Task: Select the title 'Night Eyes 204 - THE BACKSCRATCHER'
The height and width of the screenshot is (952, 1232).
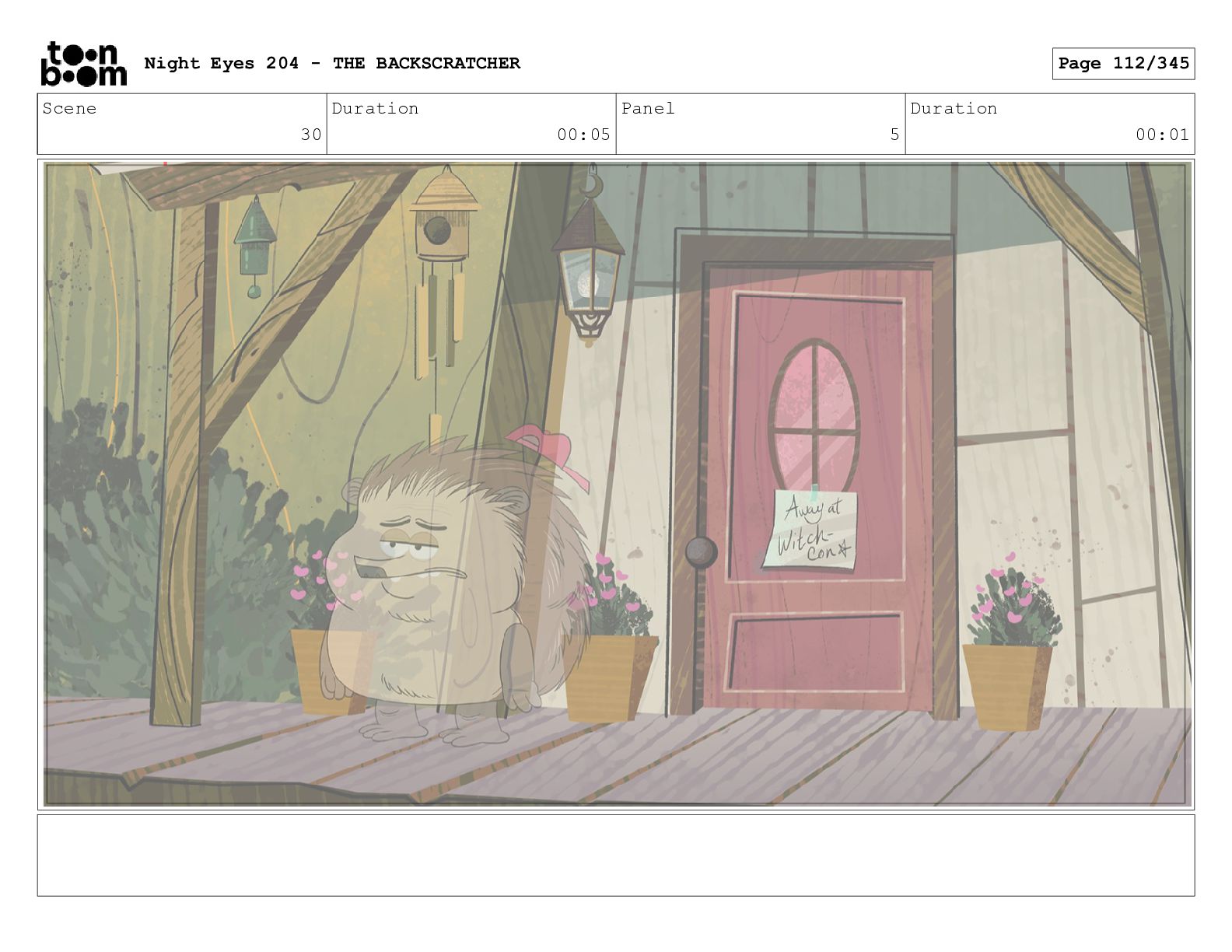Action: pos(332,63)
